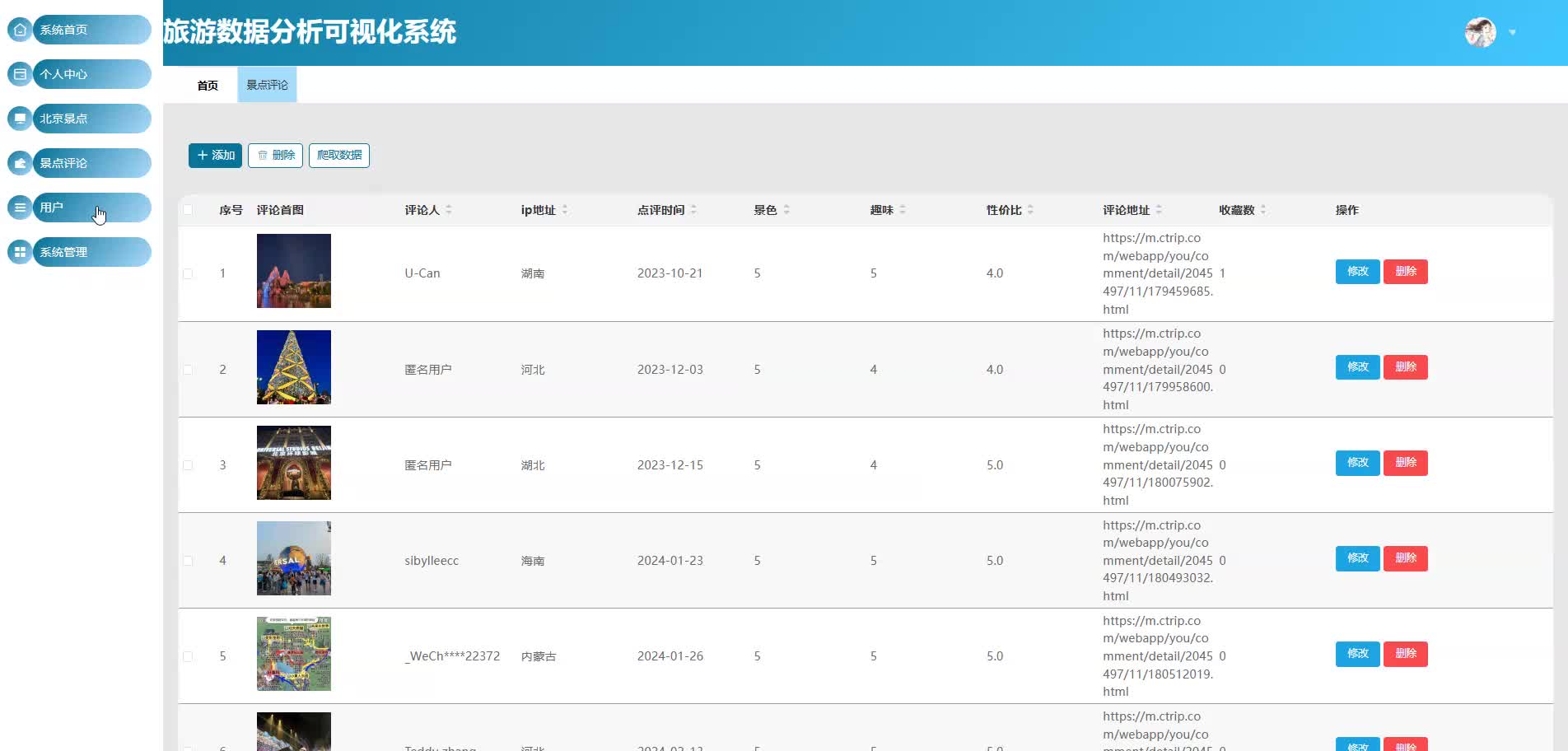Click reviewer name sibylleecc
The width and height of the screenshot is (1568, 751).
432,561
